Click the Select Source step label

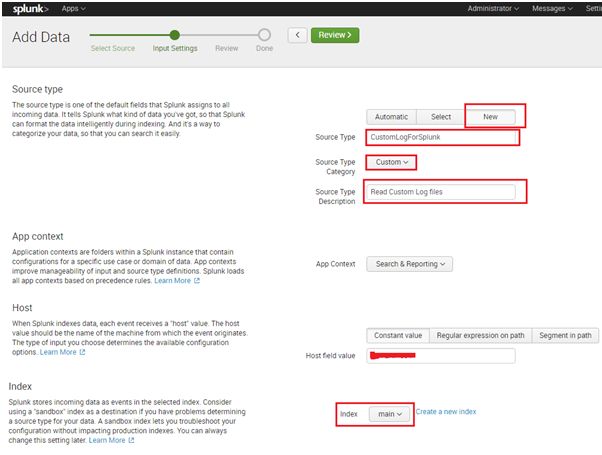click(x=113, y=48)
